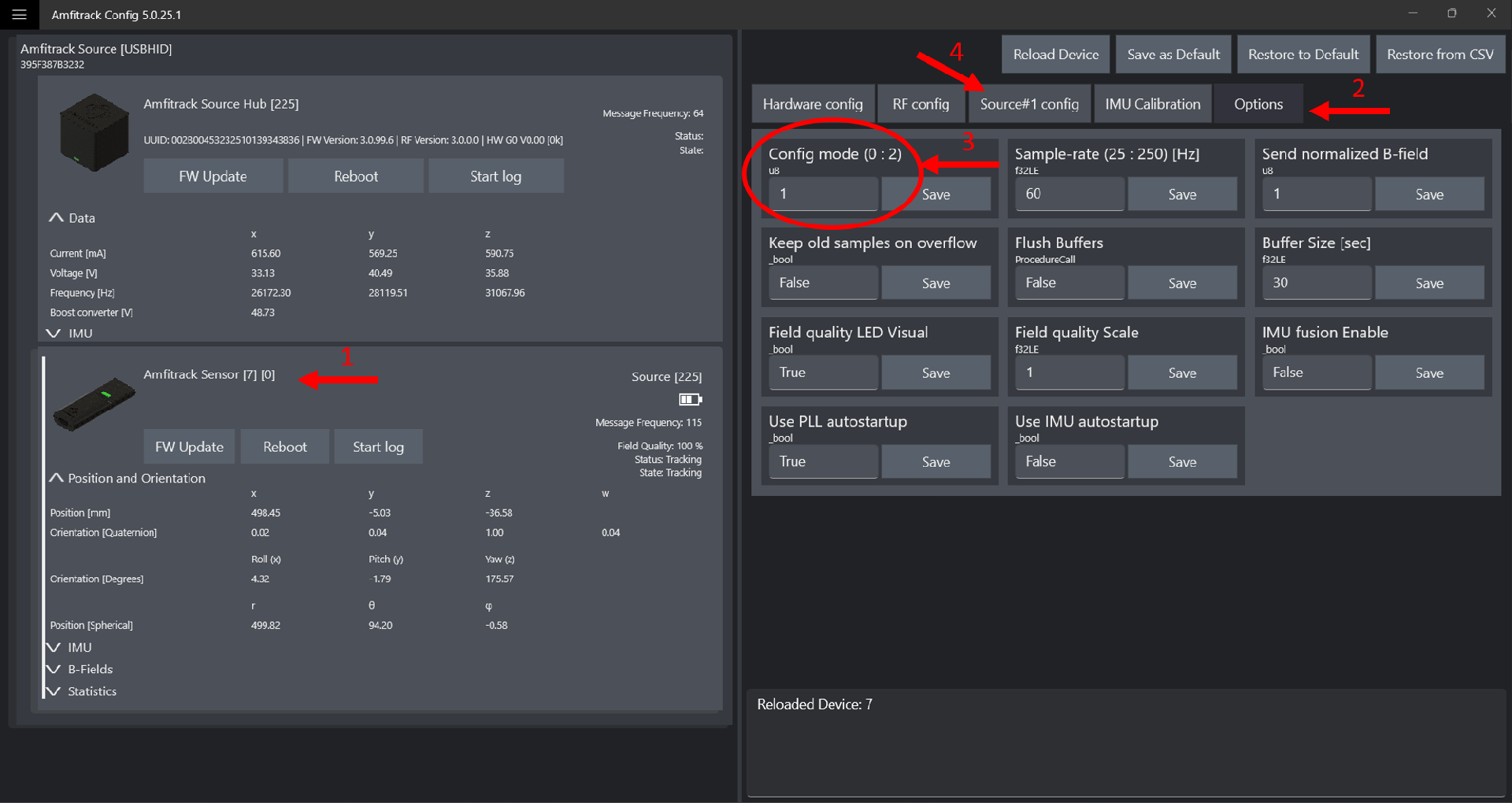Expand the source hub IMU section
1512x803 pixels.
point(54,334)
